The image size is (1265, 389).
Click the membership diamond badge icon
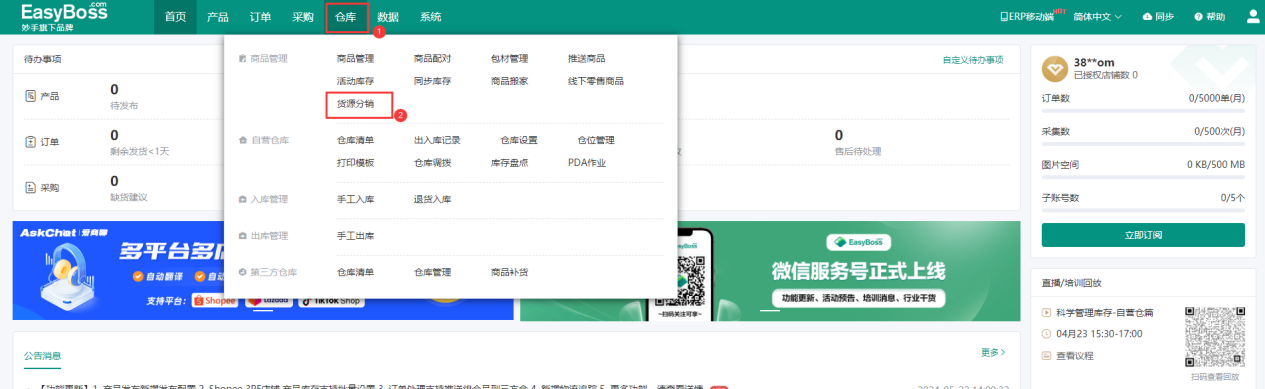pos(1054,68)
